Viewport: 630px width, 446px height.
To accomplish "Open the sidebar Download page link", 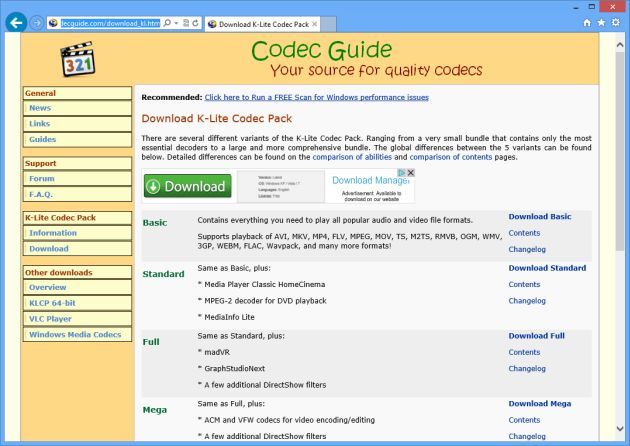I will (77, 249).
